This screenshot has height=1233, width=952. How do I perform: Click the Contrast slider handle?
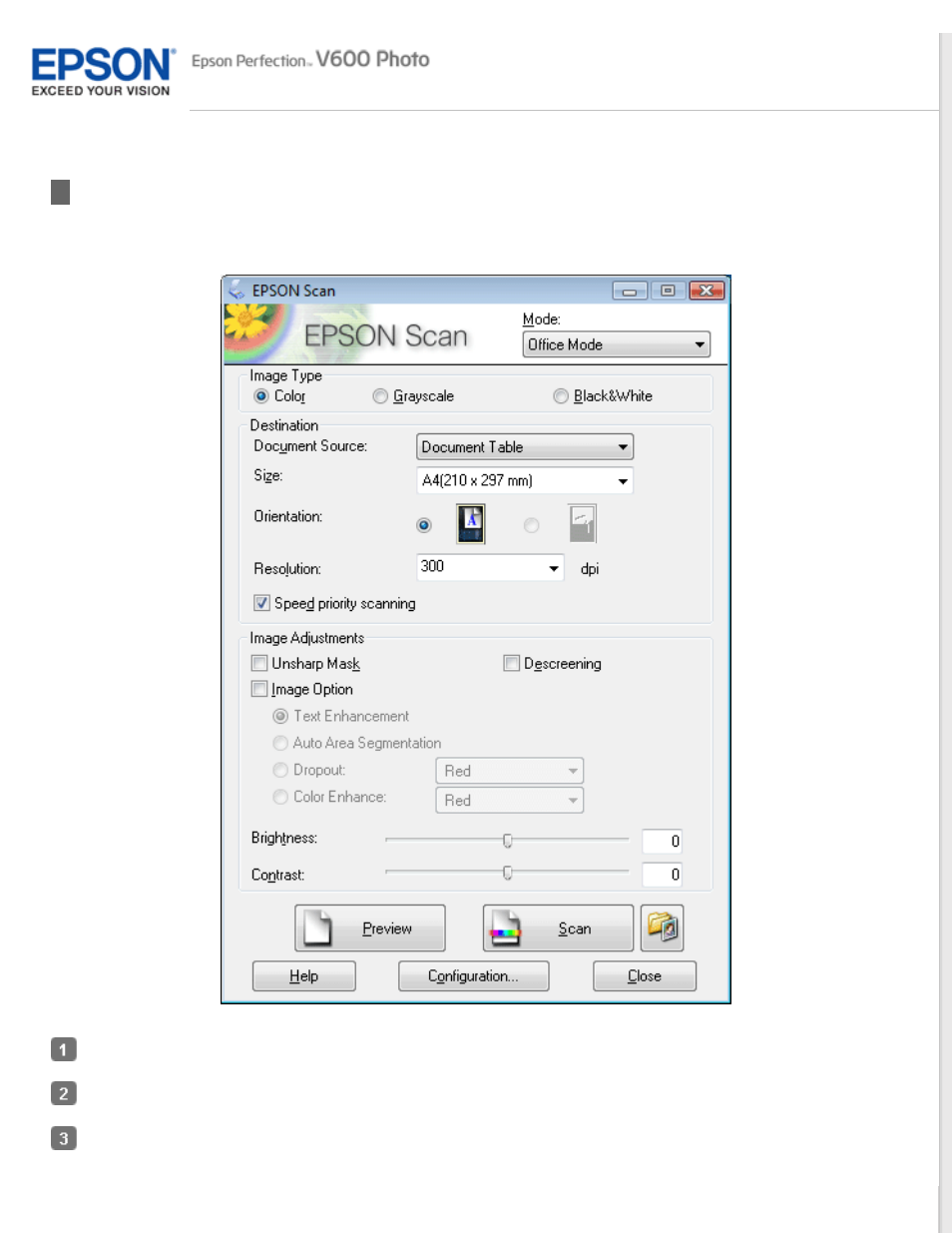(x=508, y=874)
